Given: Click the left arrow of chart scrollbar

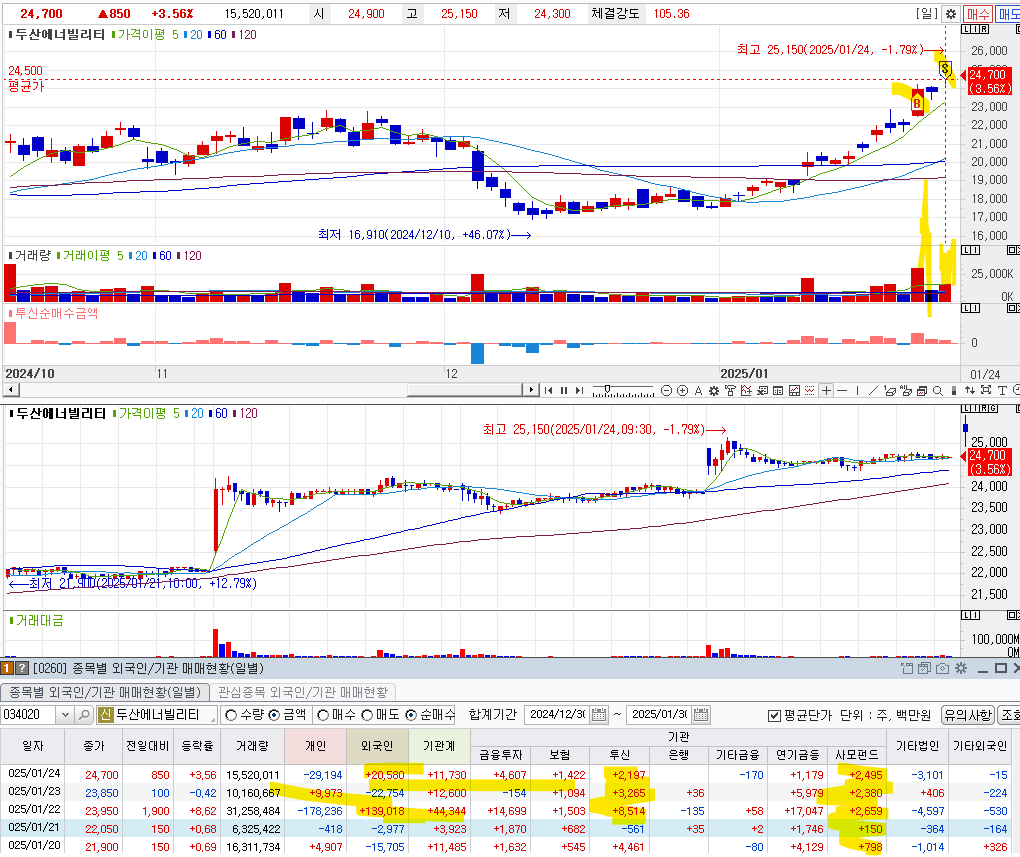Looking at the screenshot, I should (11, 390).
